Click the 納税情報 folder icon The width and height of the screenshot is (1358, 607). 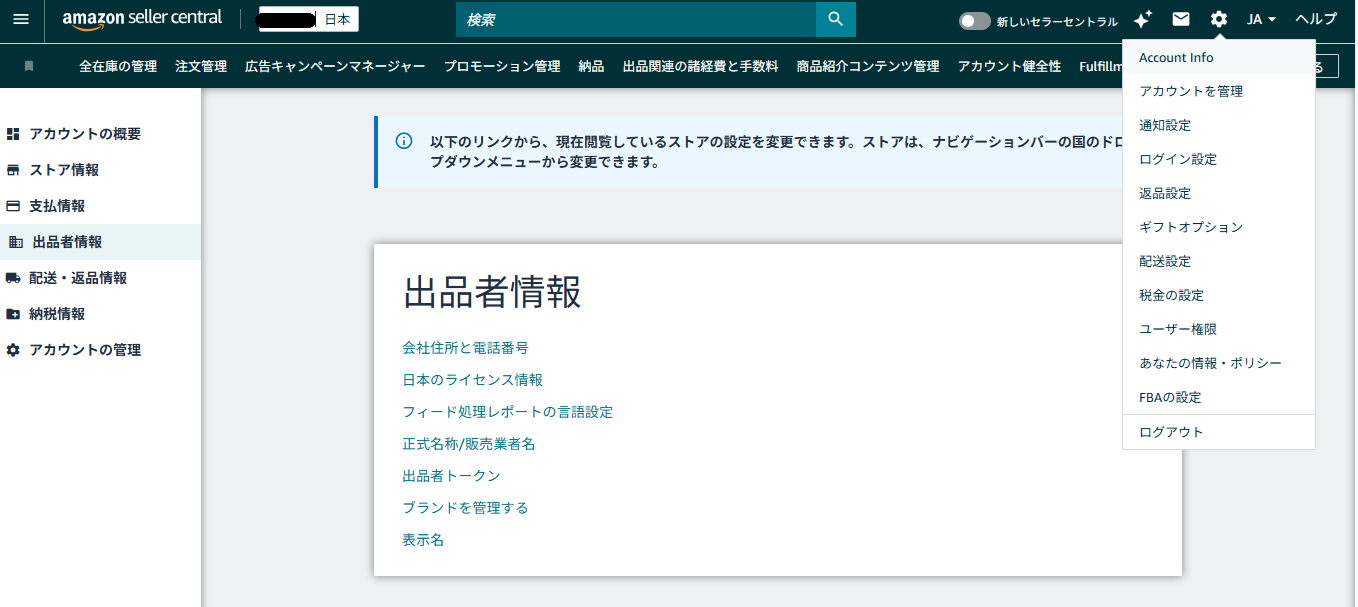pos(13,314)
